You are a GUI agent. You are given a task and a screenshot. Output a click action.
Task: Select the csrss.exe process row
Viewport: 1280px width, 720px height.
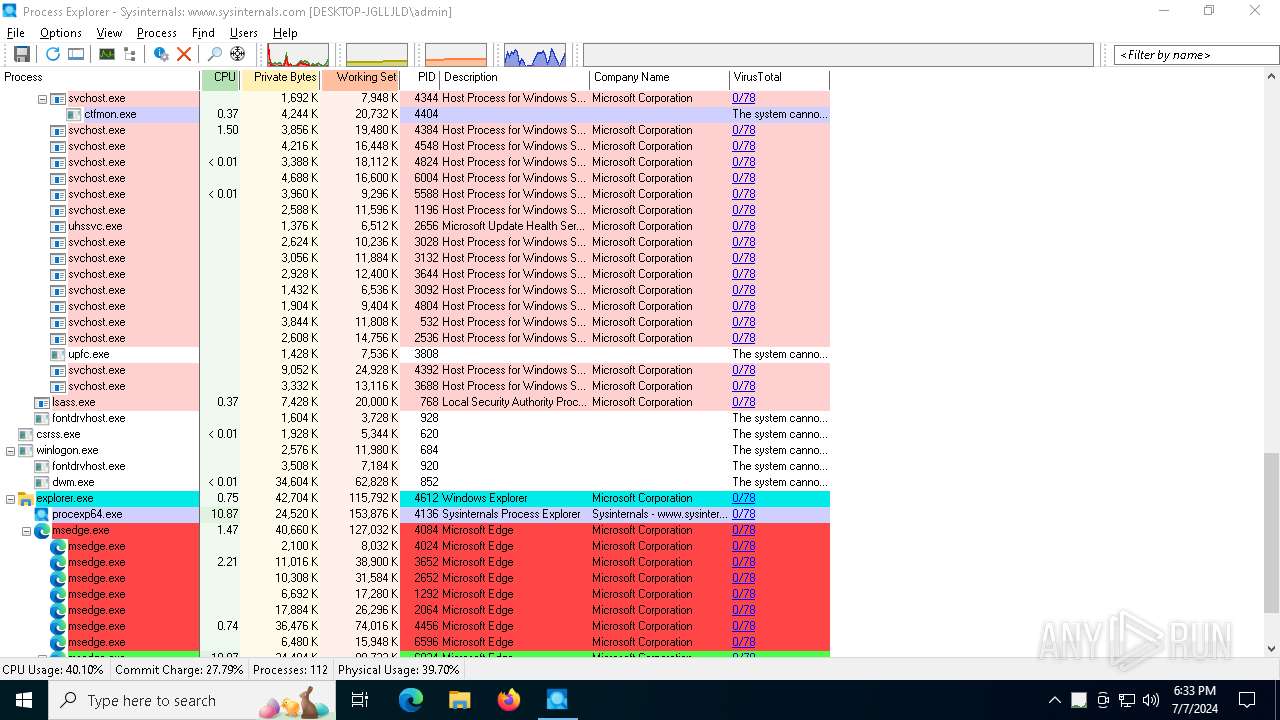tap(415, 434)
